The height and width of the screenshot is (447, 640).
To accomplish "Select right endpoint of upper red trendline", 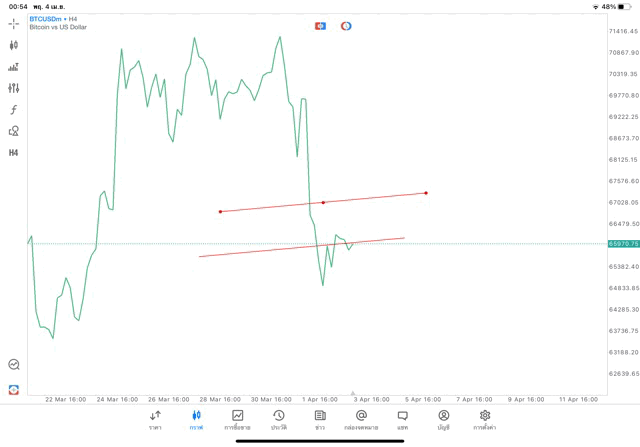I will [x=426, y=193].
